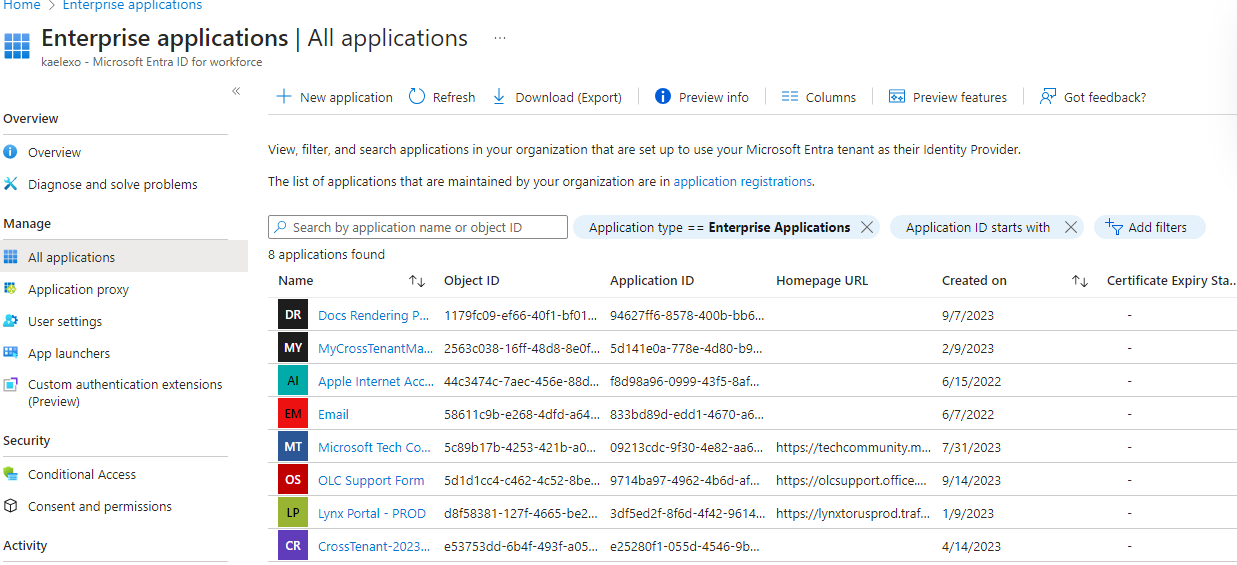Click the Columns layout icon

(x=790, y=97)
